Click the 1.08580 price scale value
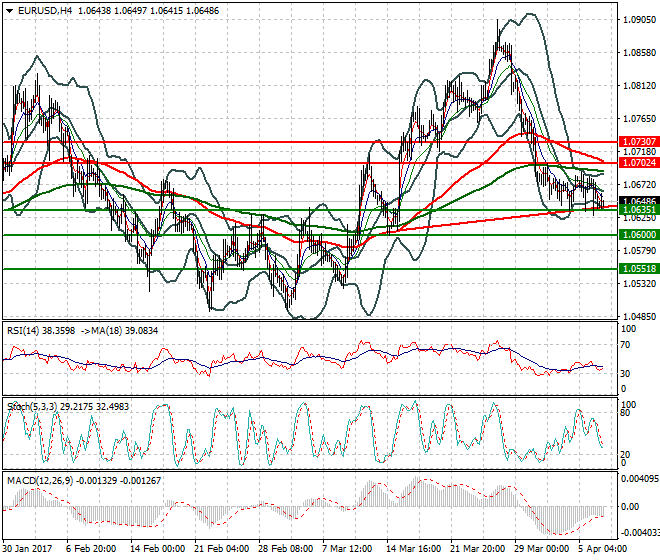The image size is (660, 560). click(639, 53)
